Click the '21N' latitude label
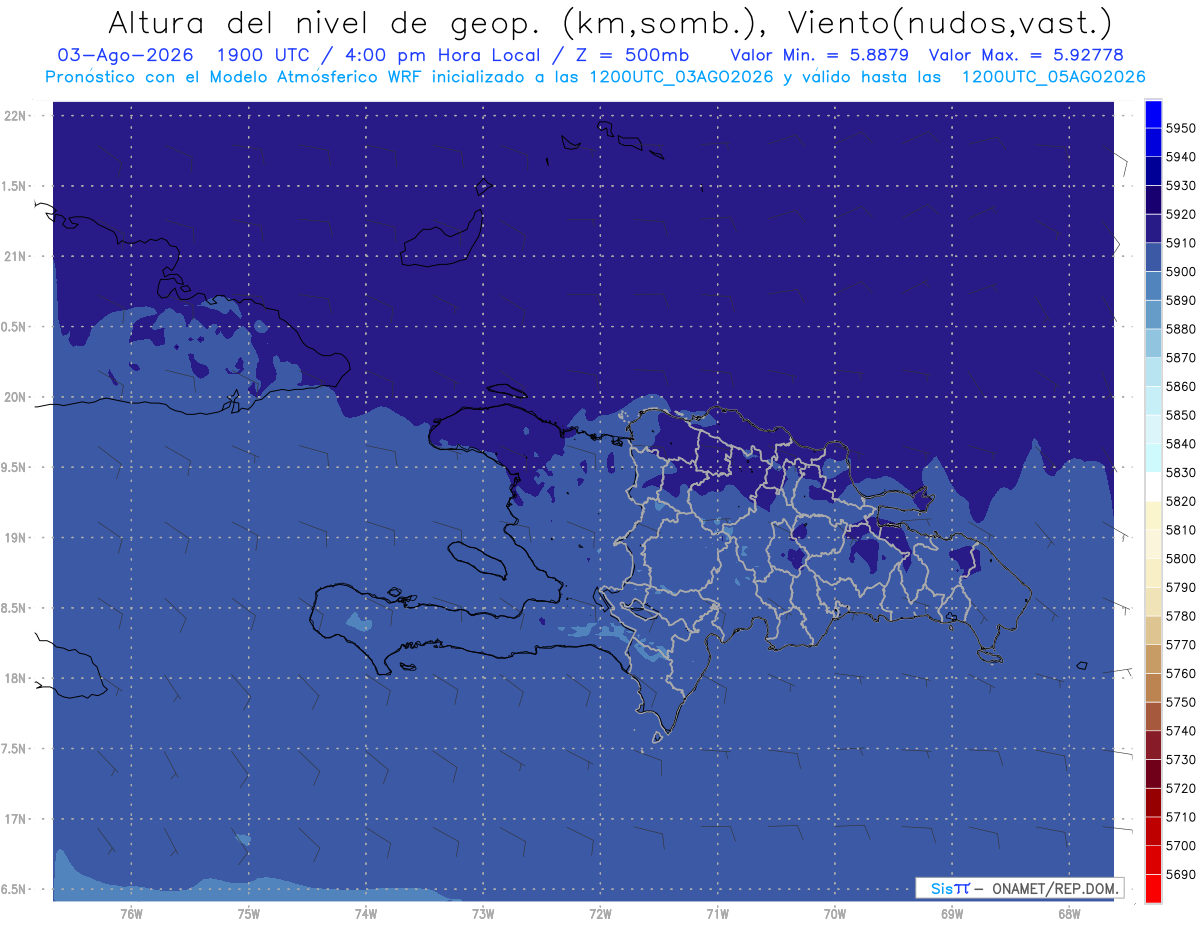This screenshot has height=927, width=1200. point(15,256)
